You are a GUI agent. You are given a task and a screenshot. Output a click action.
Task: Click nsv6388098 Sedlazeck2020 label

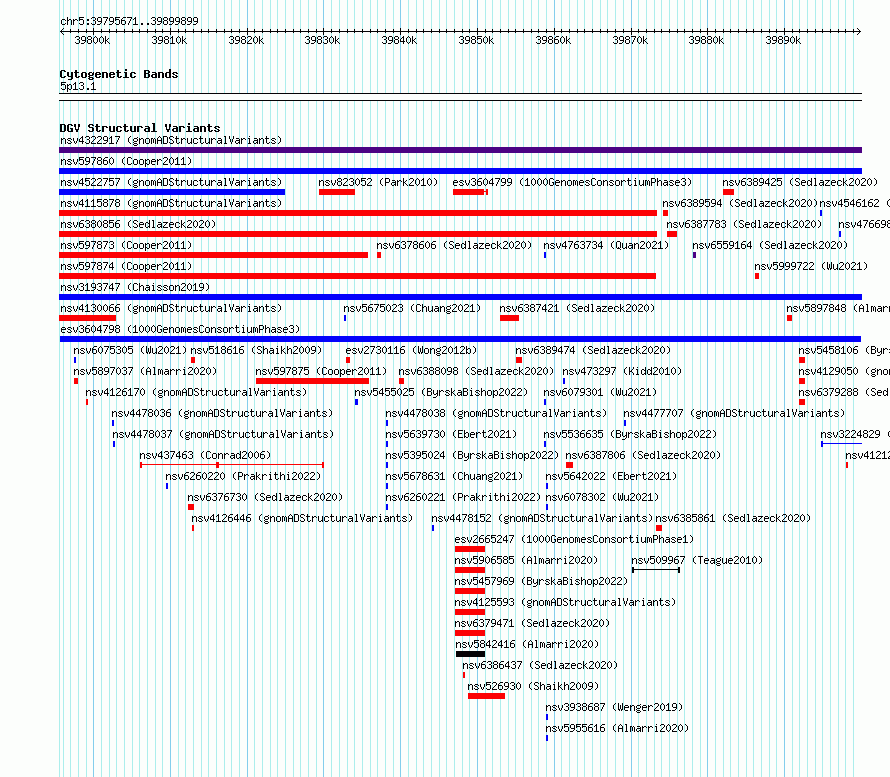[476, 371]
